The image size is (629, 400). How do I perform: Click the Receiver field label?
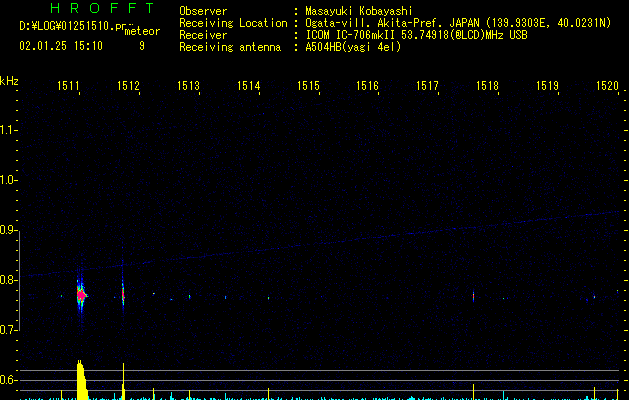(203, 35)
